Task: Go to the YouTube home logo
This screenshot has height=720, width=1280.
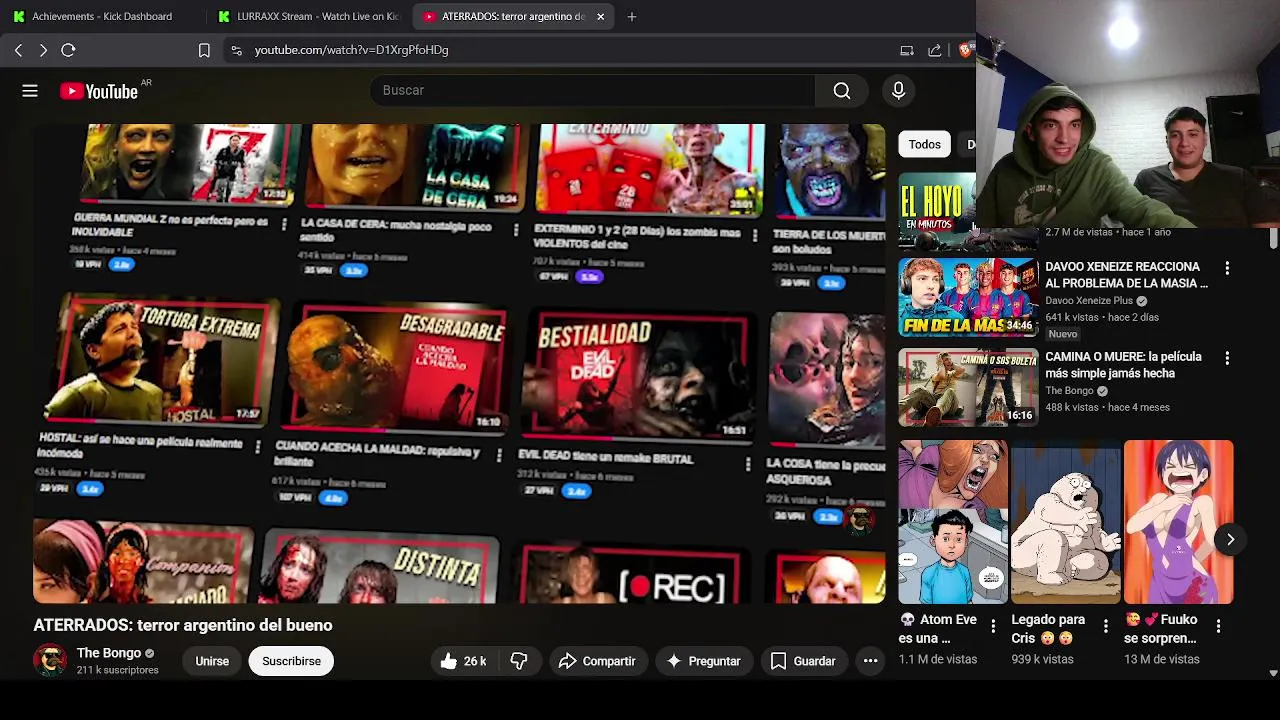Action: (99, 91)
